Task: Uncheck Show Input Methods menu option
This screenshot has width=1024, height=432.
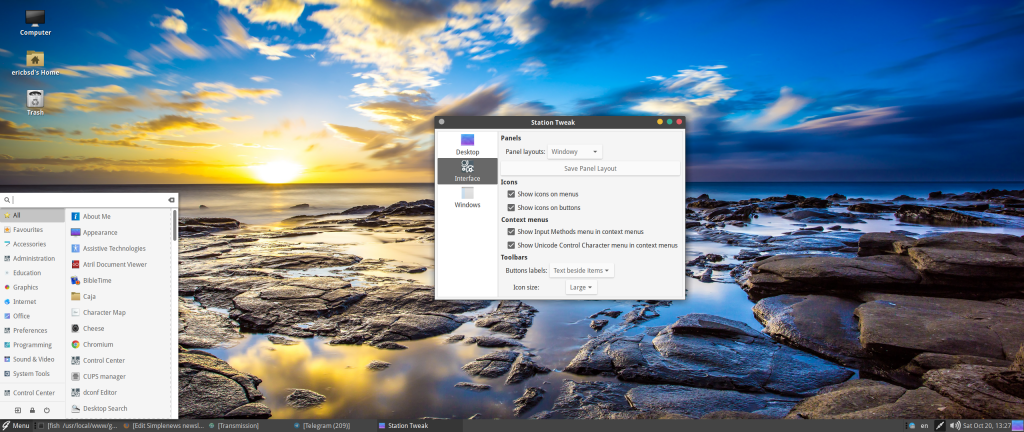Action: pos(512,231)
